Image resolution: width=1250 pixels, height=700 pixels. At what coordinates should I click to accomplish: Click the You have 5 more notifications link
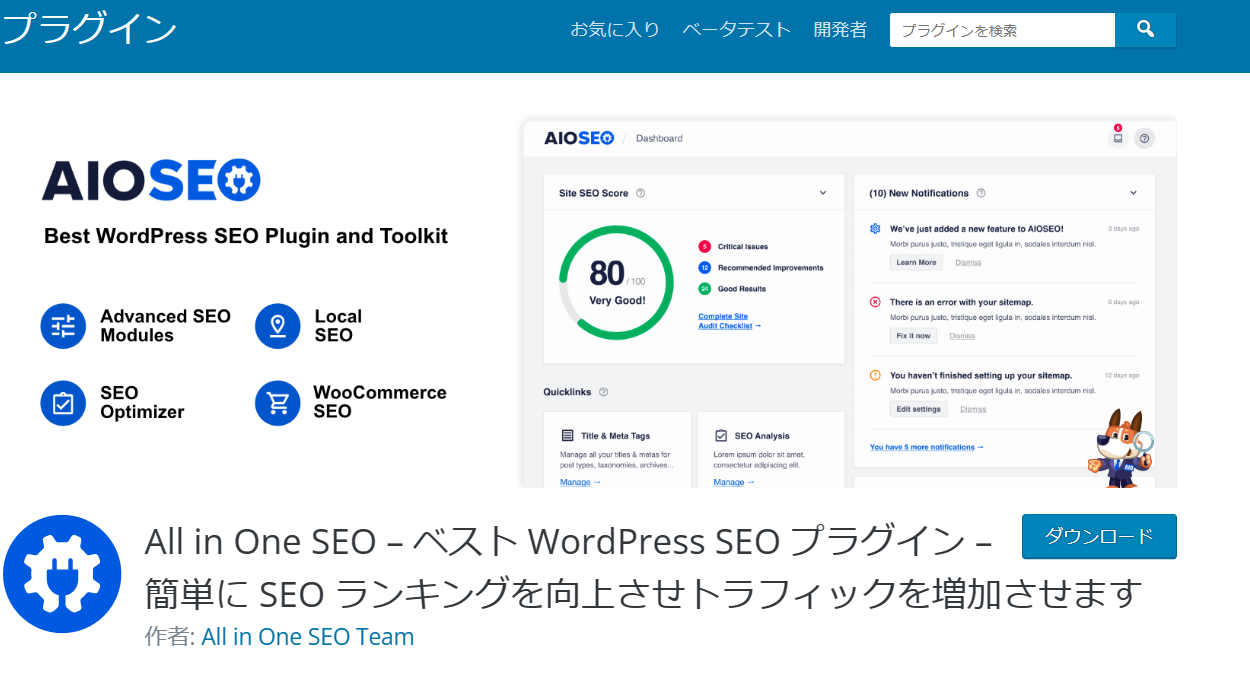click(927, 447)
